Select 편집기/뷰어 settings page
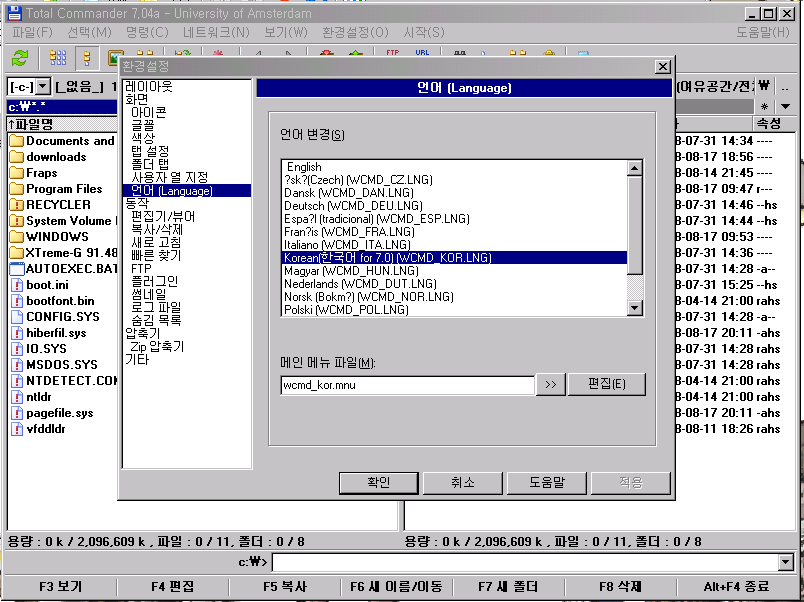Screen dimensions: 804x602 (x=163, y=216)
